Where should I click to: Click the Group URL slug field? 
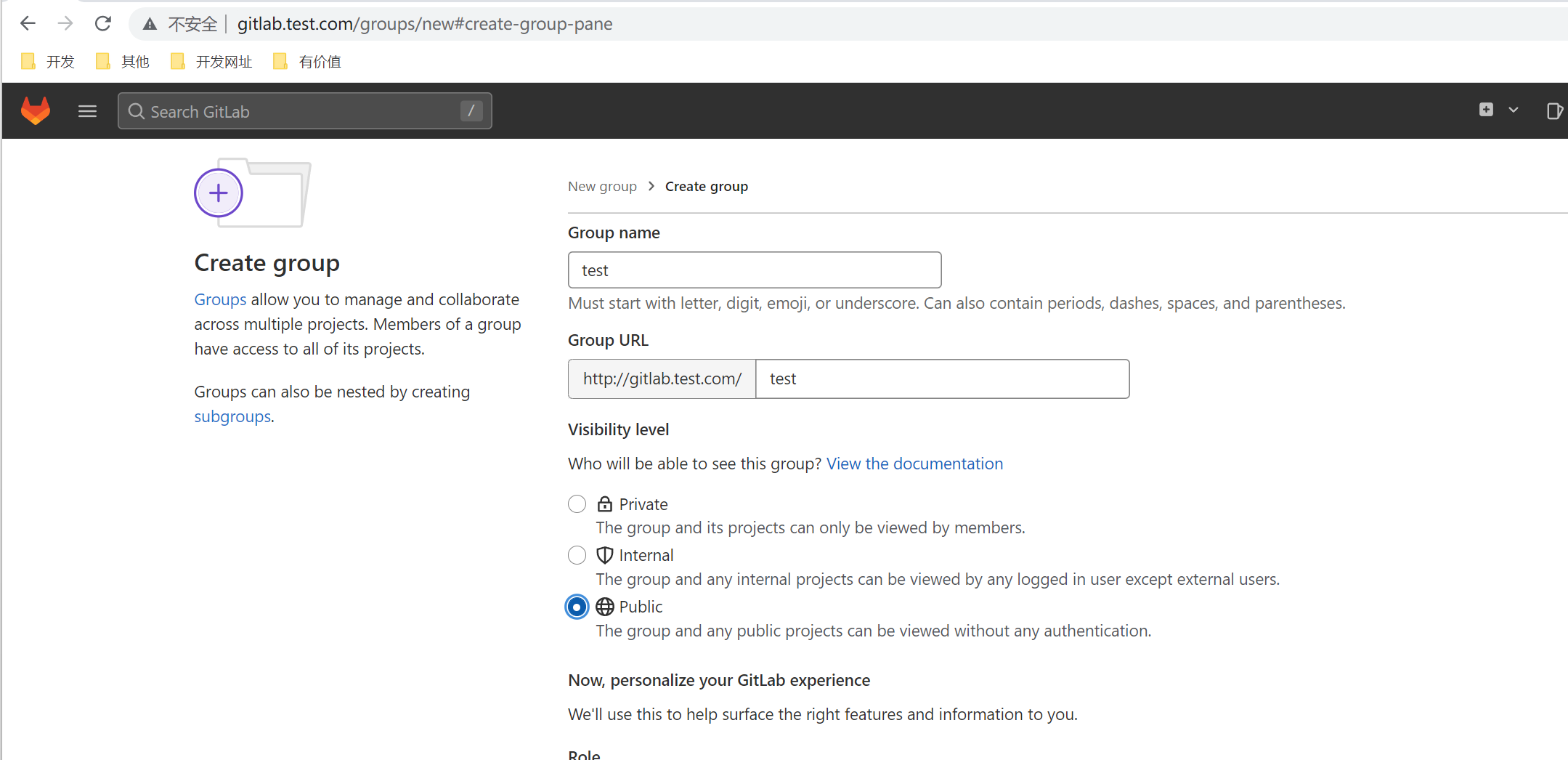943,379
